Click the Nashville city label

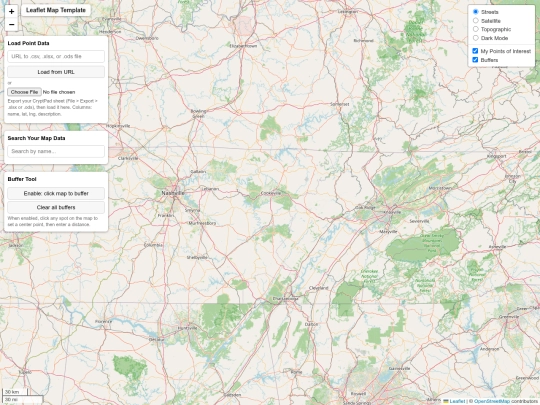173,193
